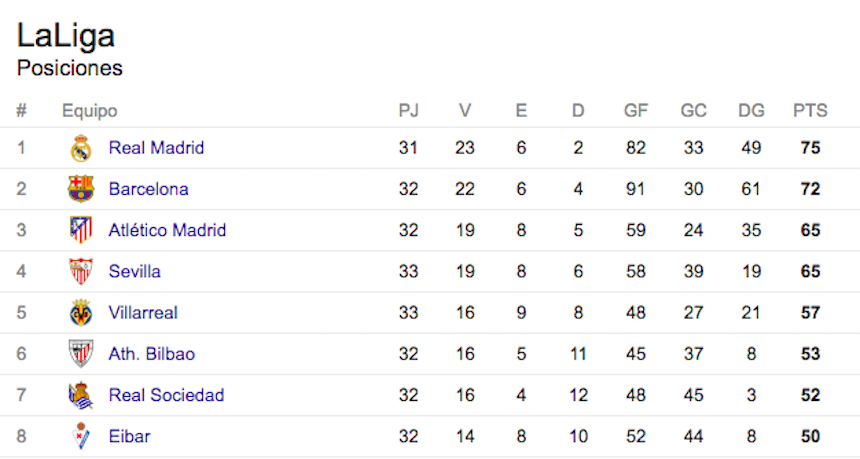Click the Atlético Madrid crest icon

click(81, 230)
